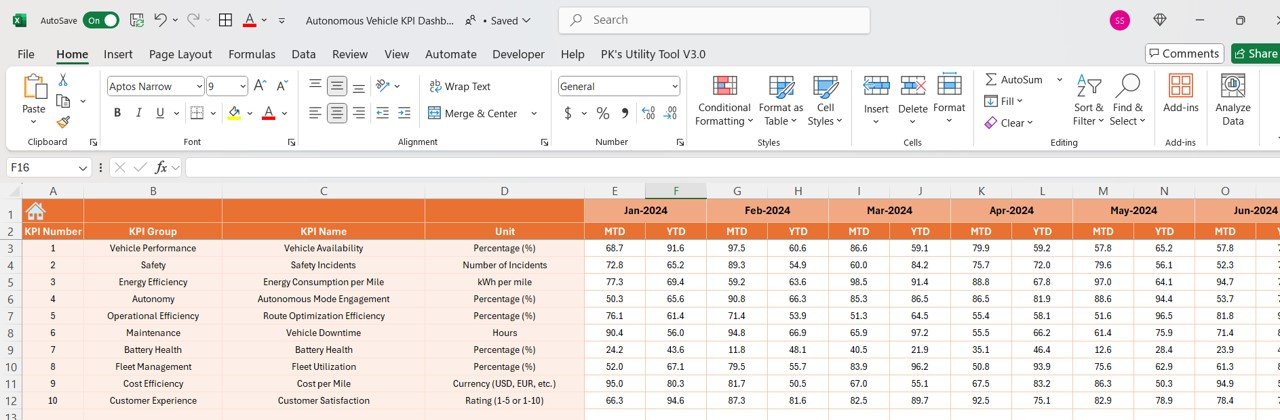Viewport: 1280px width, 420px height.
Task: Click the Search box in title bar
Action: (714, 20)
